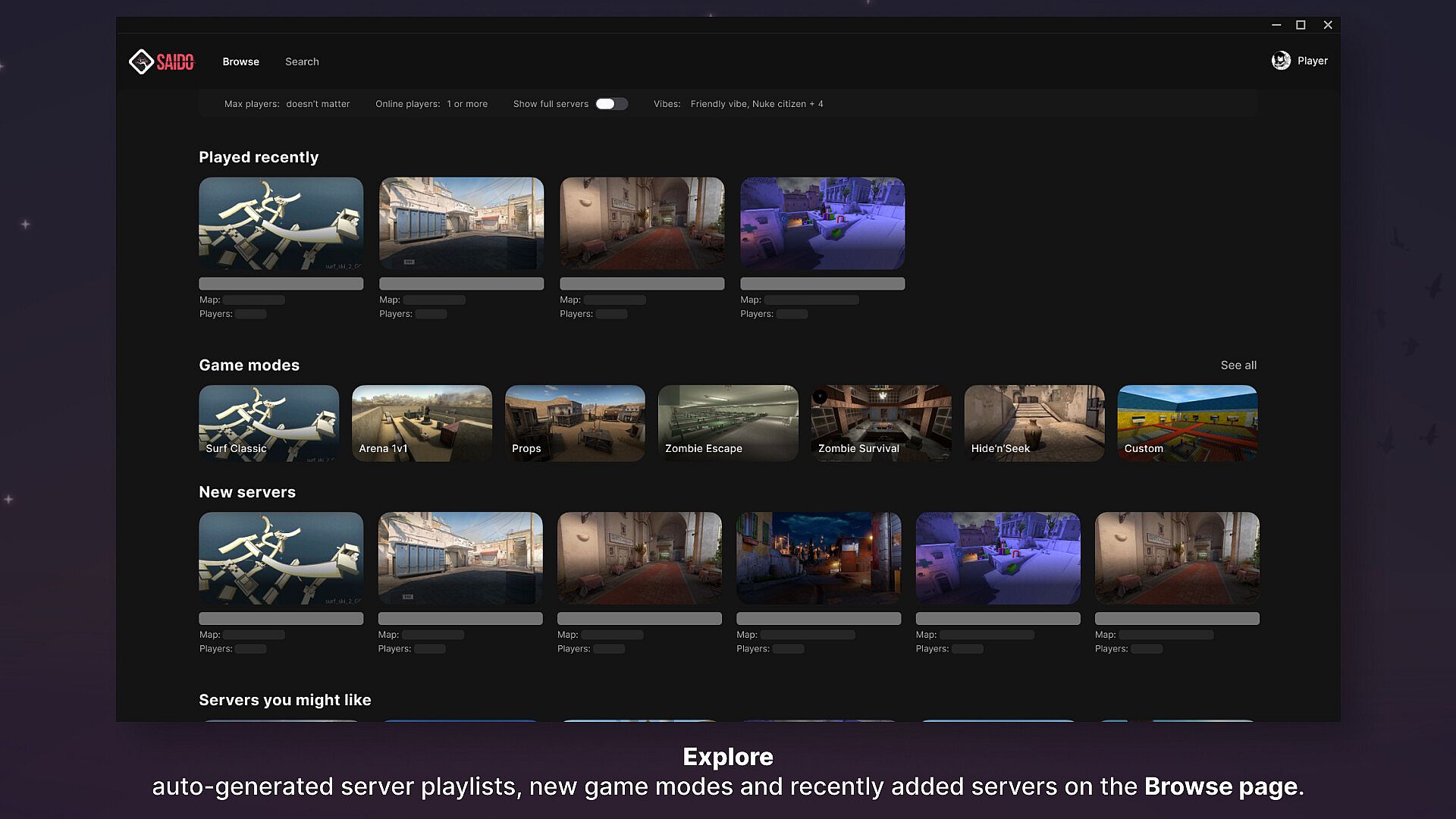This screenshot has width=1456, height=819.
Task: Click the Saido logo icon
Action: pyautogui.click(x=142, y=61)
